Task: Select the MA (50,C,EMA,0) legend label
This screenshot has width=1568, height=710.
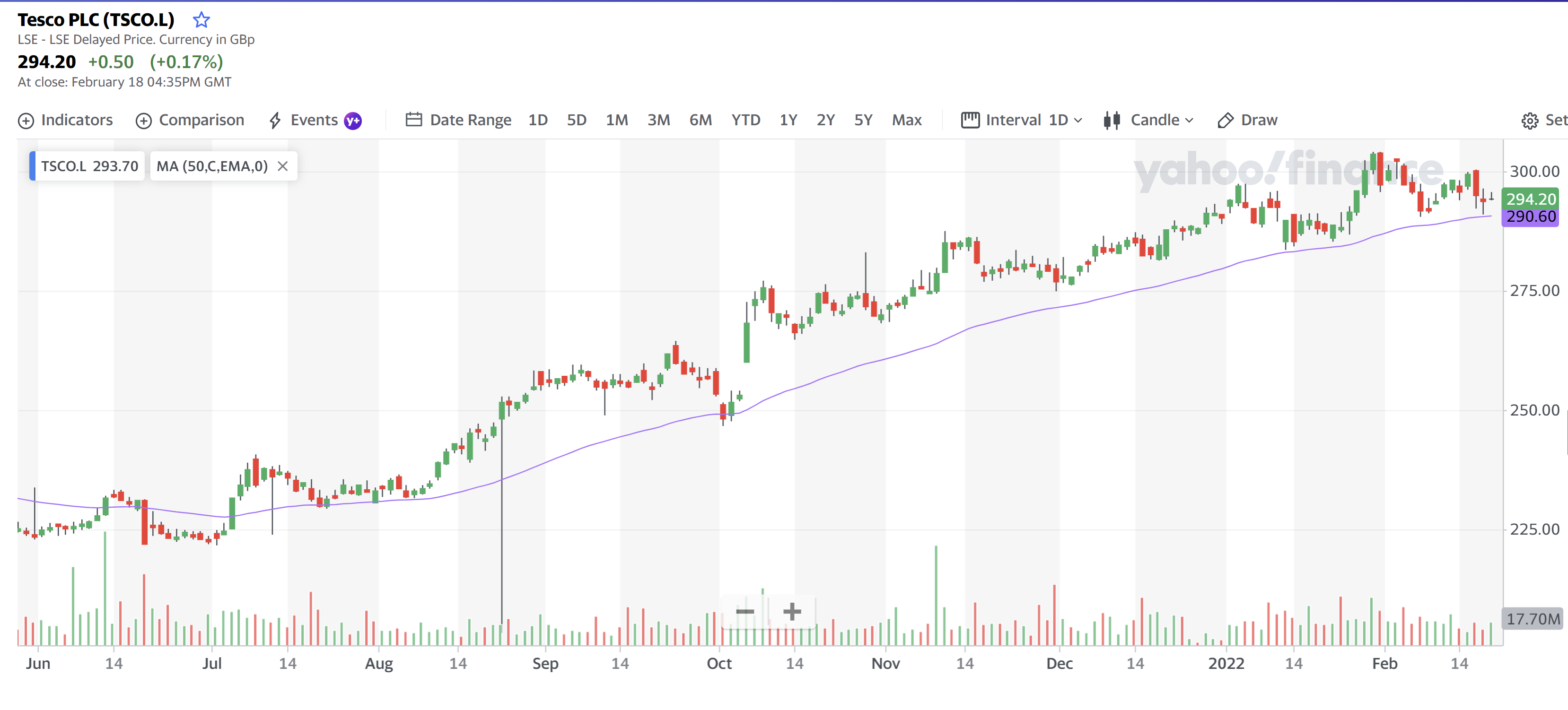Action: (x=212, y=166)
